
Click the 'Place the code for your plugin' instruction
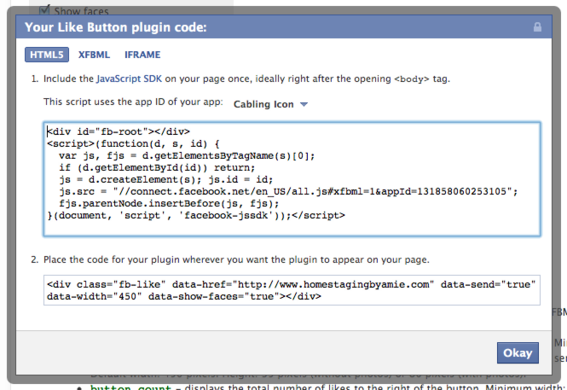(236, 260)
